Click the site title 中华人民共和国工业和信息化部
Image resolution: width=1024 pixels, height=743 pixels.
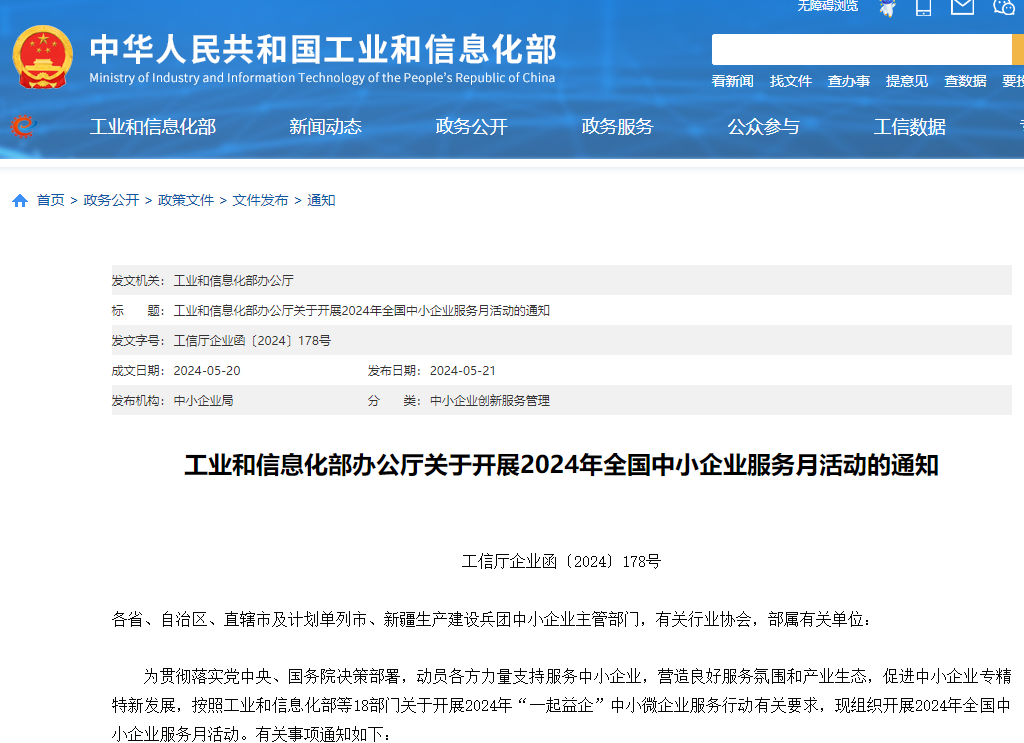[323, 49]
